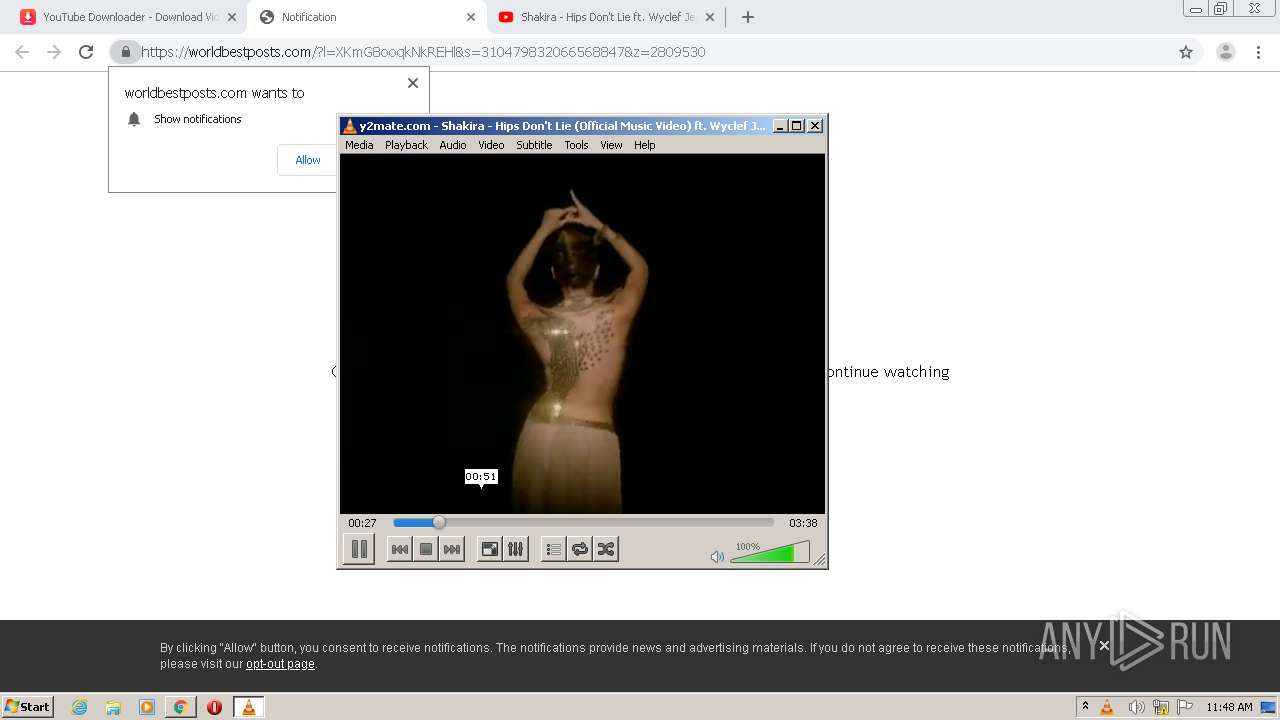Open the Windows Start menu
This screenshot has height=720, width=1280.
[28, 706]
